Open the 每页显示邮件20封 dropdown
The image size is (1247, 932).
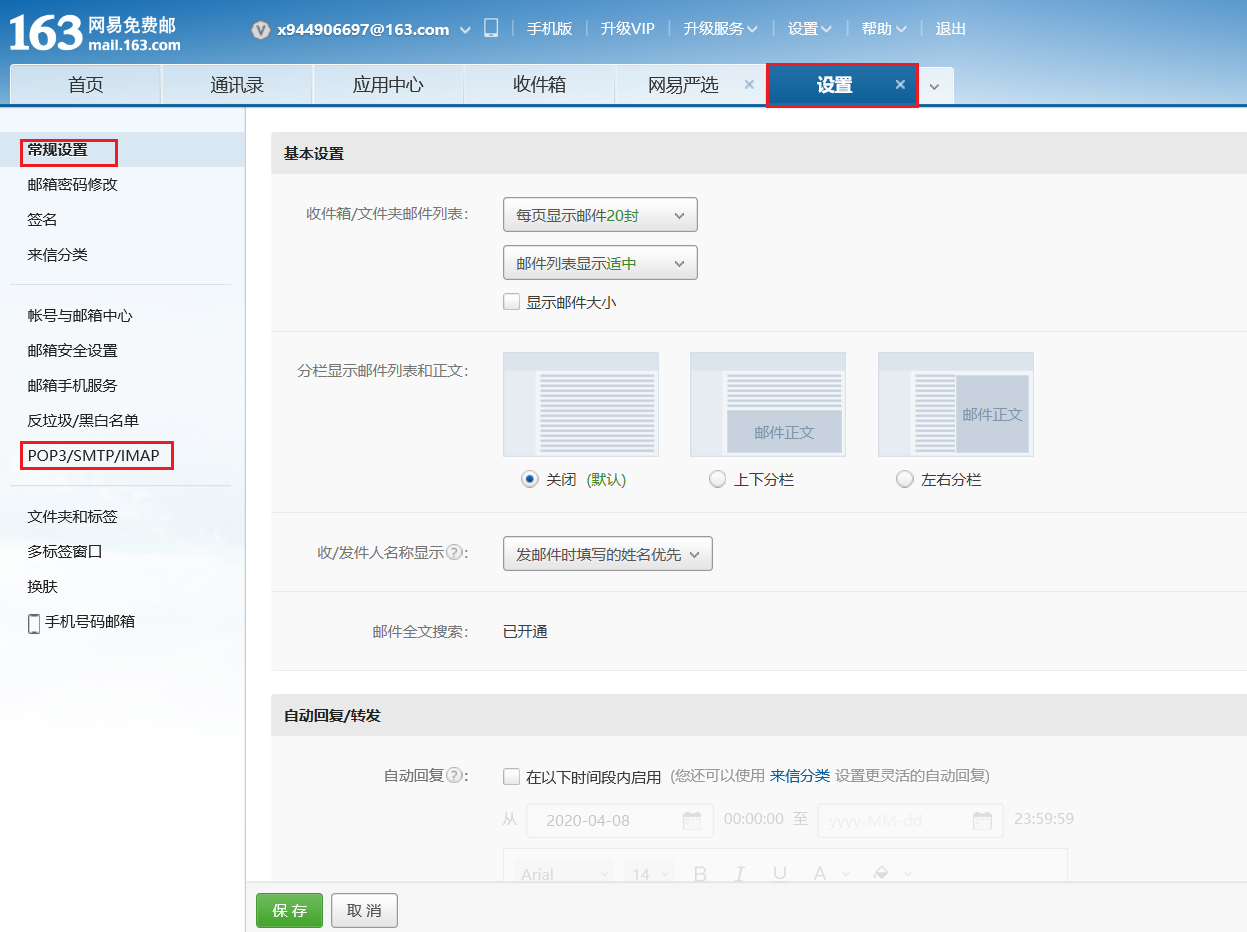click(x=600, y=215)
